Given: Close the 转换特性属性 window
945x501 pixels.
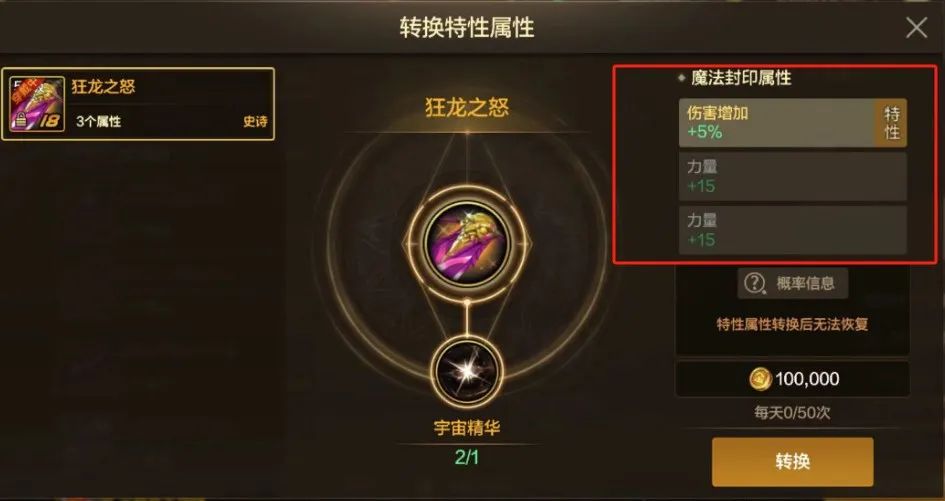Looking at the screenshot, I should [x=916, y=28].
